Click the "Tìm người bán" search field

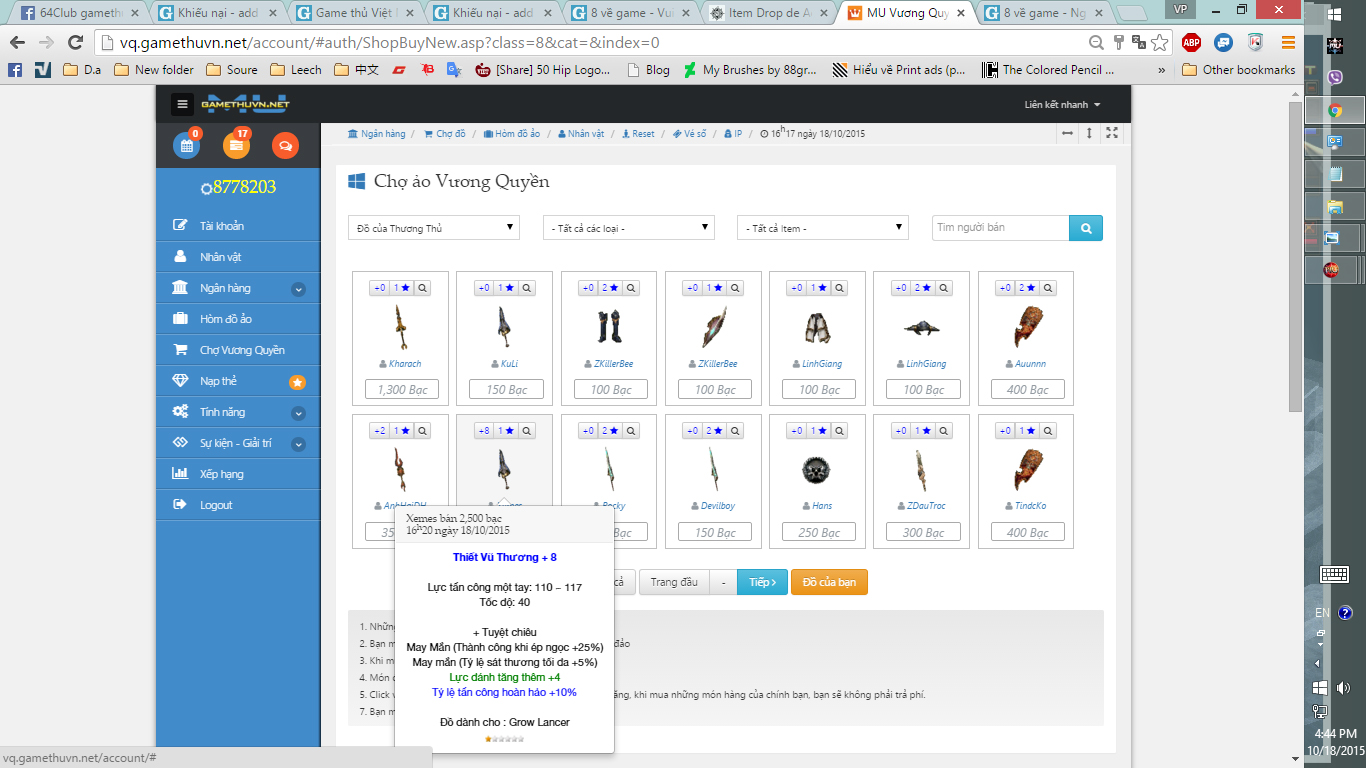1000,228
